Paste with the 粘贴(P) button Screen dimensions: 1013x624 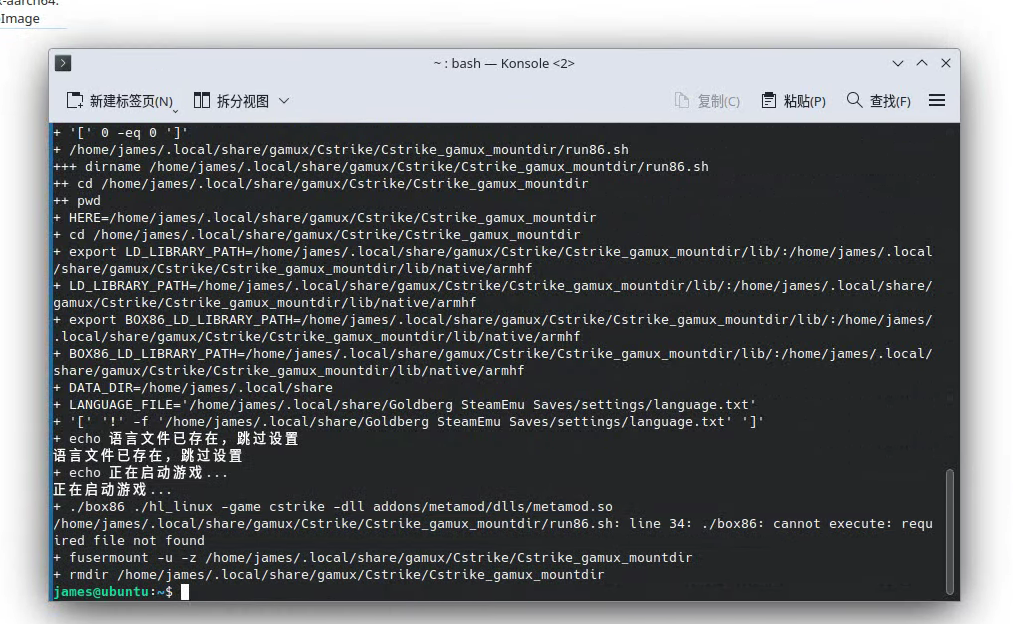793,101
